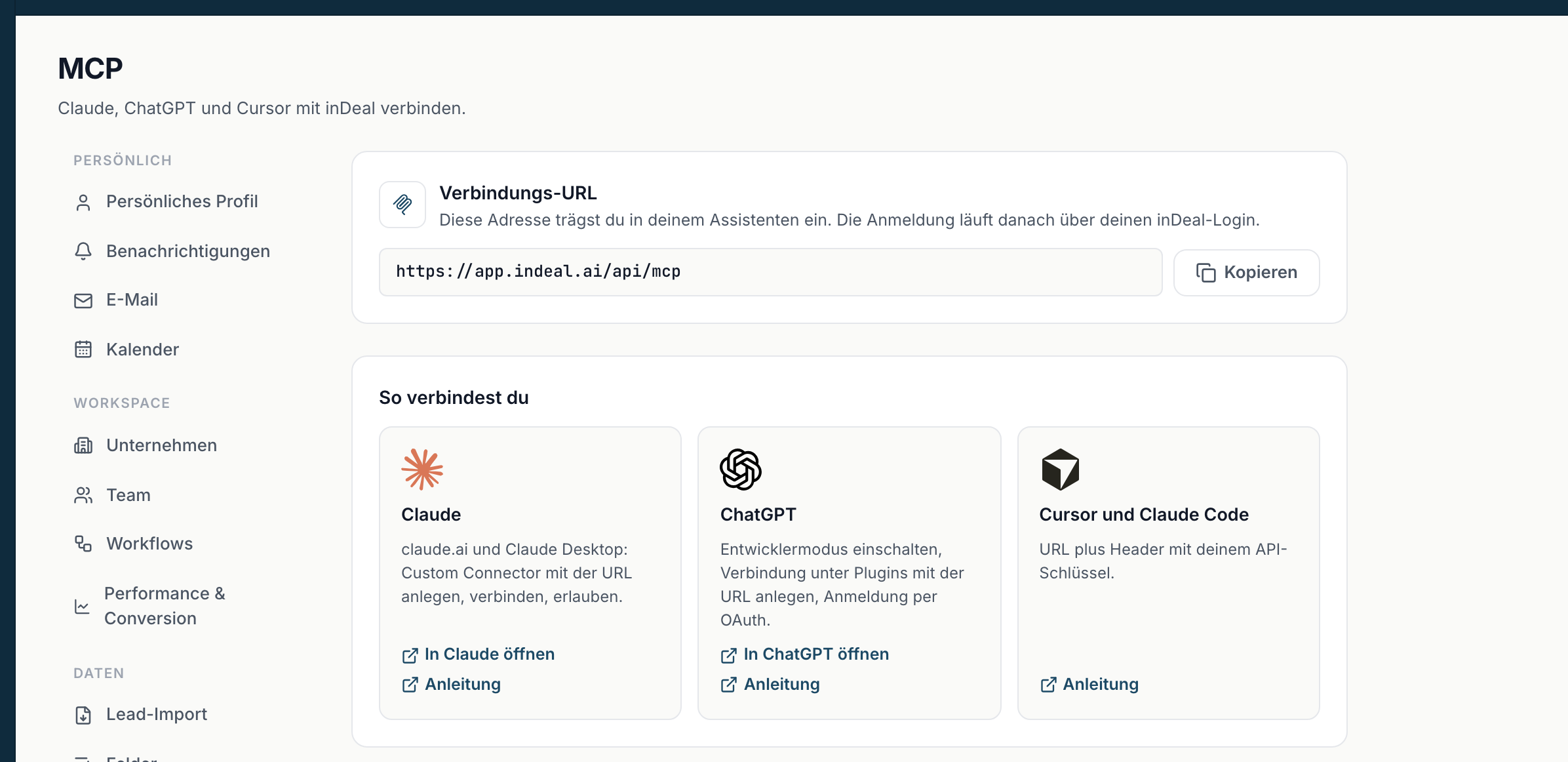Click the Claude starburst logo

(422, 470)
